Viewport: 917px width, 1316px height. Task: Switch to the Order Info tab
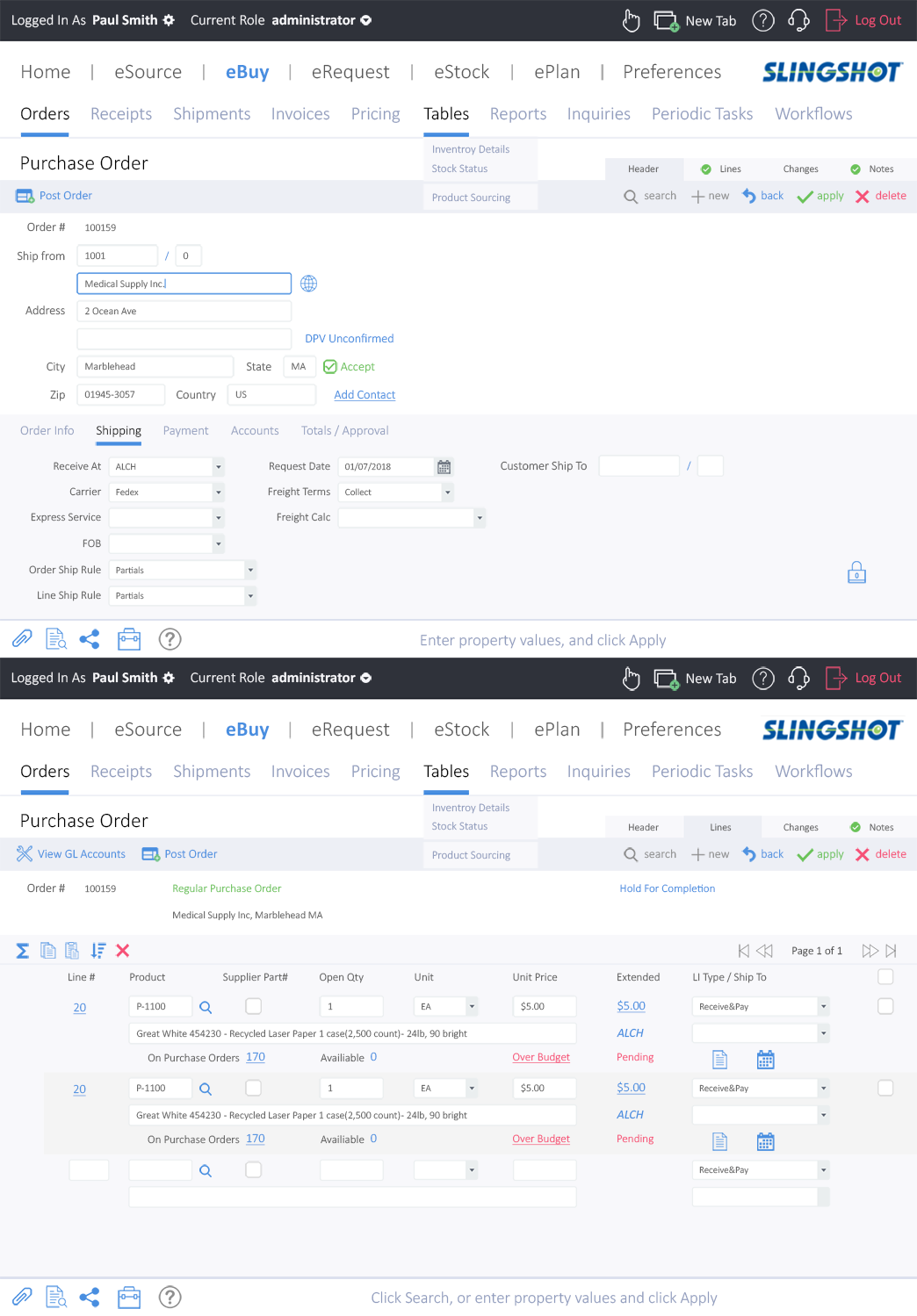point(47,431)
